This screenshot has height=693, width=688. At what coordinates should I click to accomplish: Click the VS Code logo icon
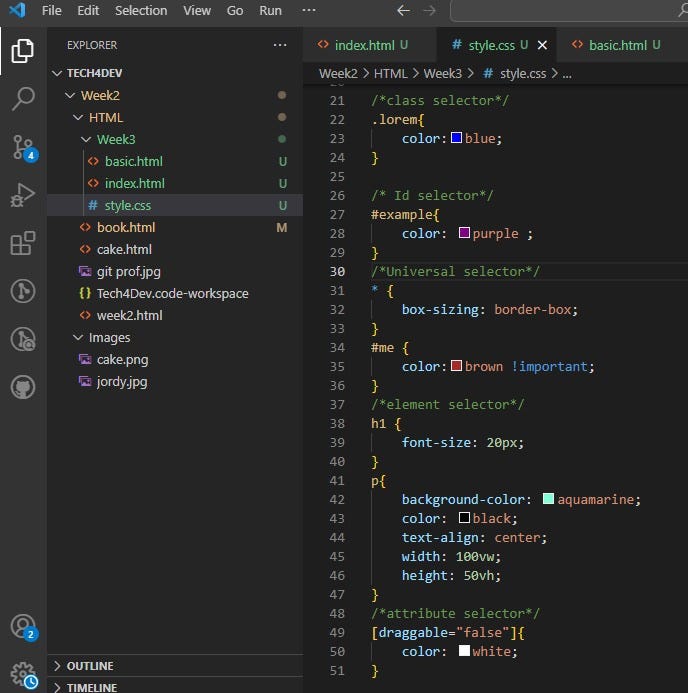coord(17,10)
